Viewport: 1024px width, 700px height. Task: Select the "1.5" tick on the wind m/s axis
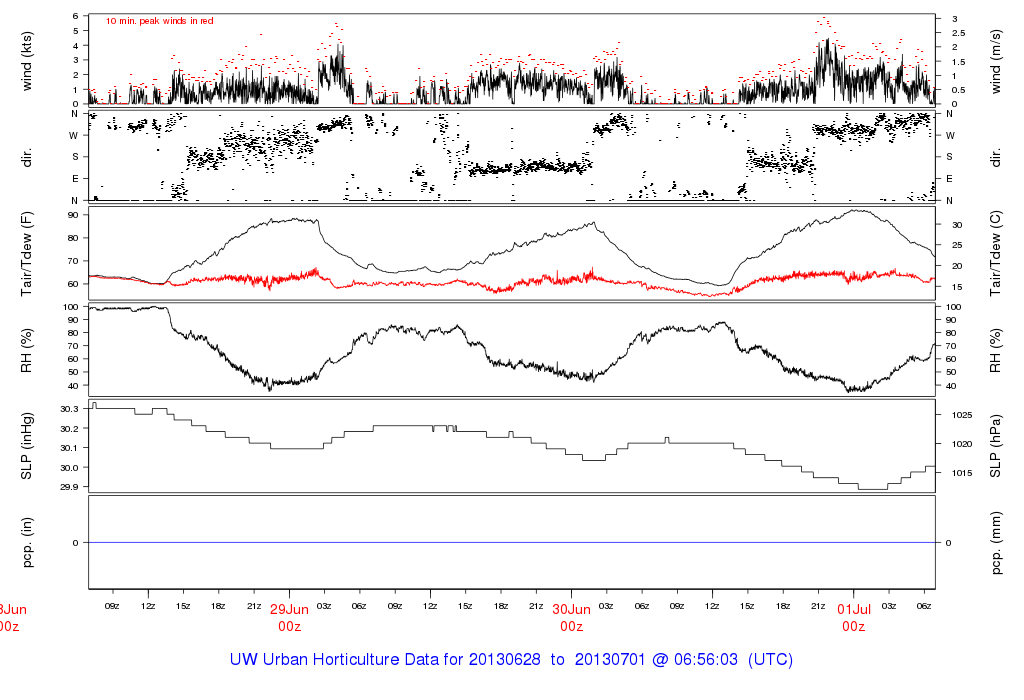click(958, 62)
